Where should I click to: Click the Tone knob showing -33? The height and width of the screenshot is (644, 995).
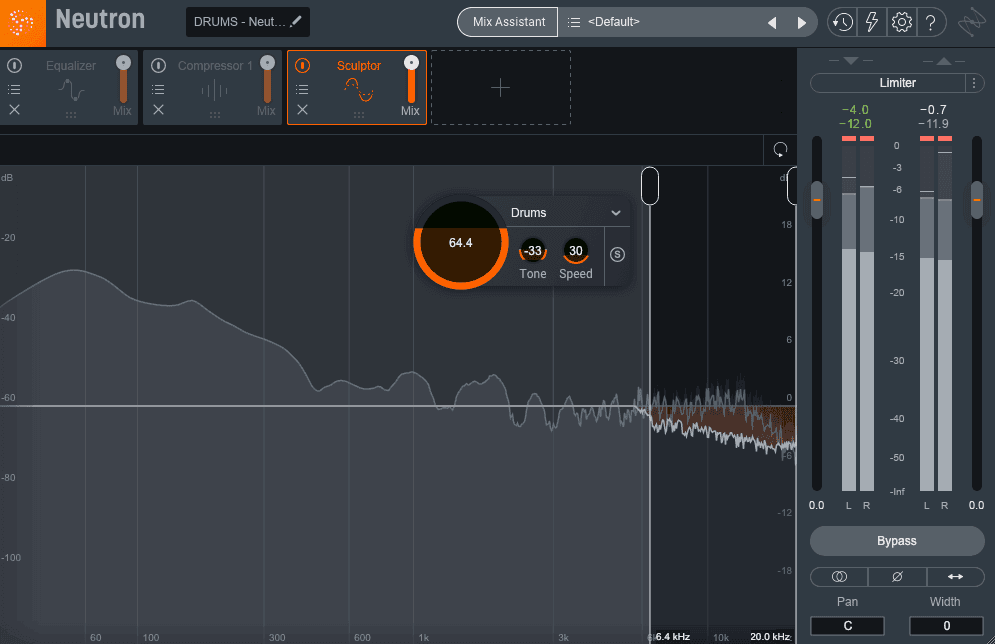pyautogui.click(x=532, y=251)
